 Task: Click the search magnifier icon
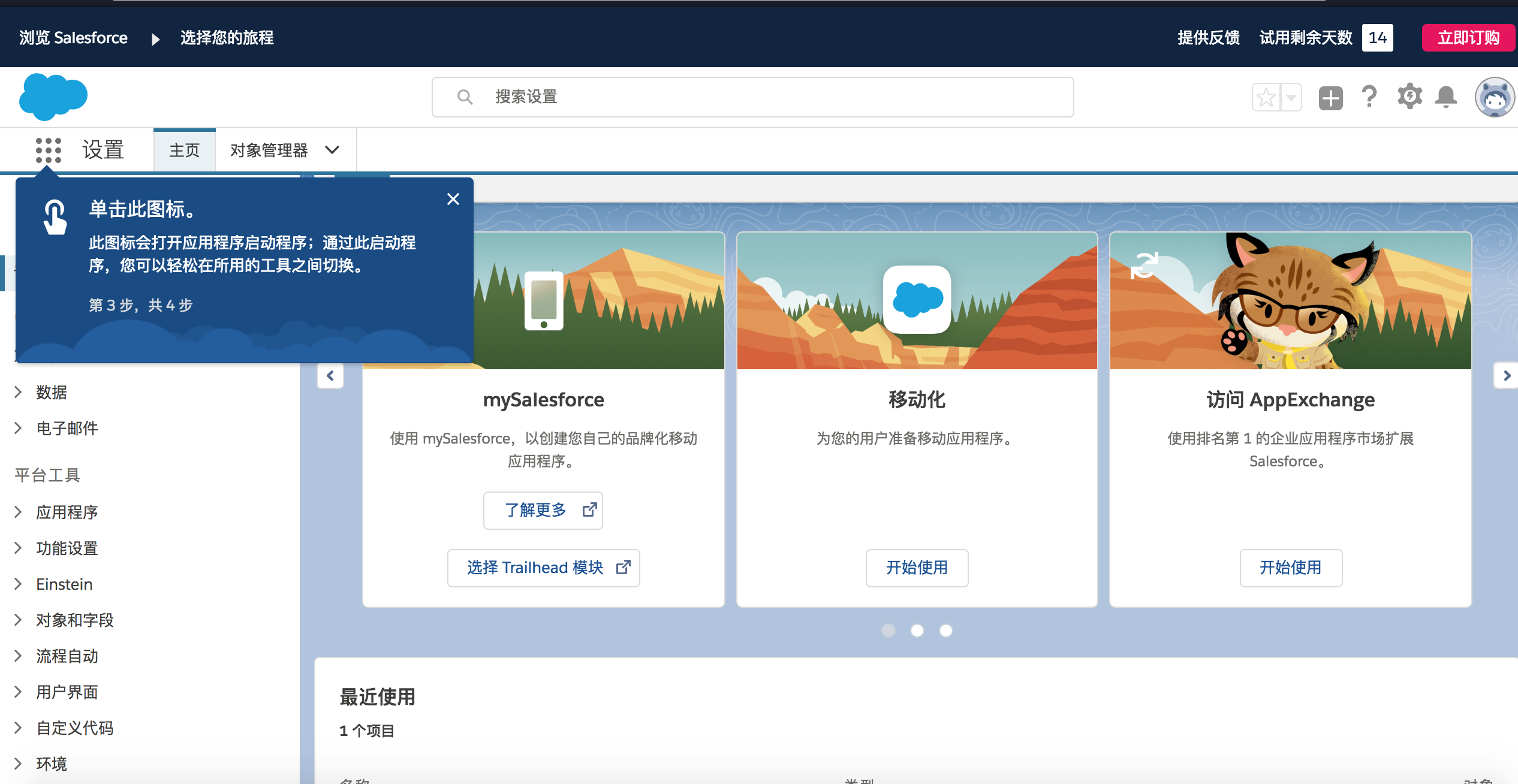[465, 97]
